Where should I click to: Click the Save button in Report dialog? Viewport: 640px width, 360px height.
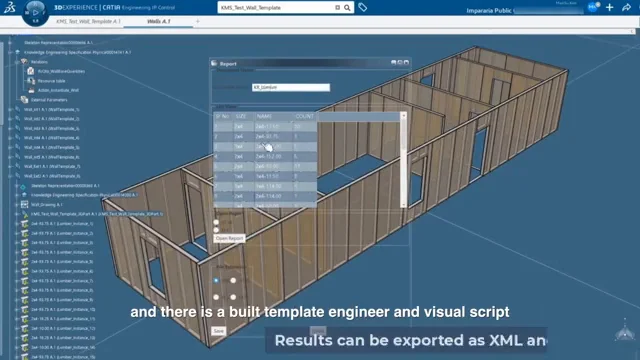coord(218,331)
